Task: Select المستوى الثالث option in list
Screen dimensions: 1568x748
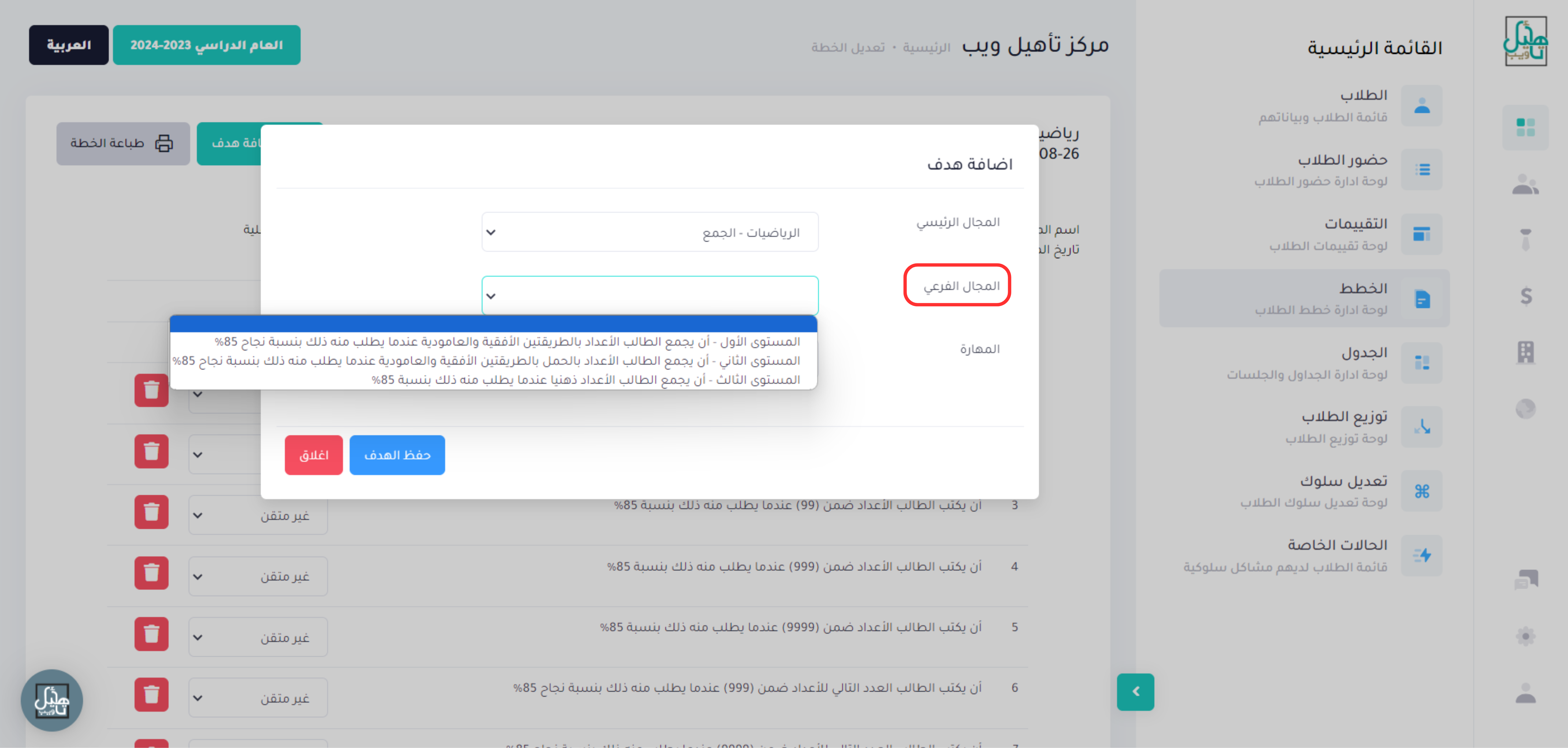Action: click(x=494, y=380)
